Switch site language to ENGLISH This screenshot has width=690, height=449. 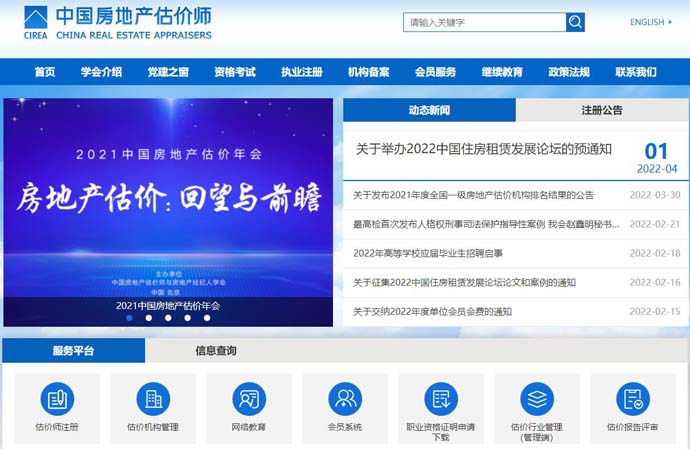tap(647, 22)
